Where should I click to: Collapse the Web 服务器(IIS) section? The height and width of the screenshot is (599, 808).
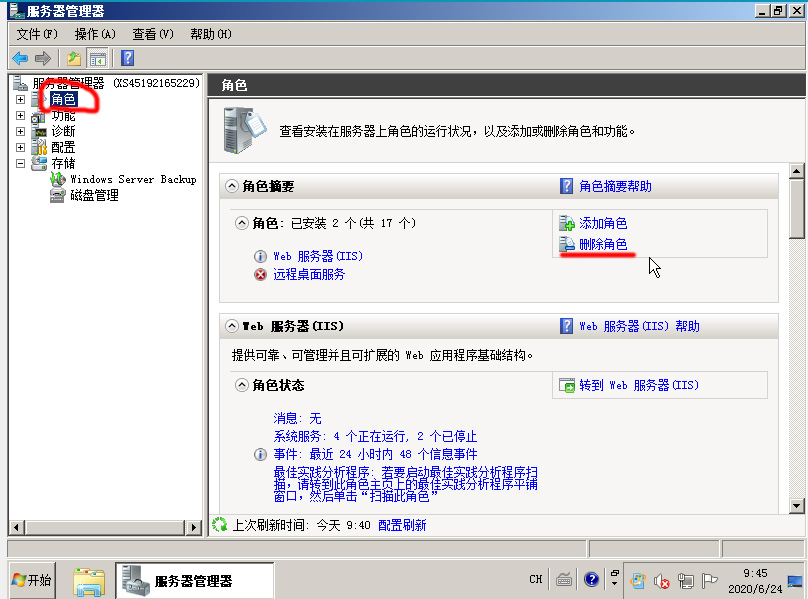[x=232, y=326]
